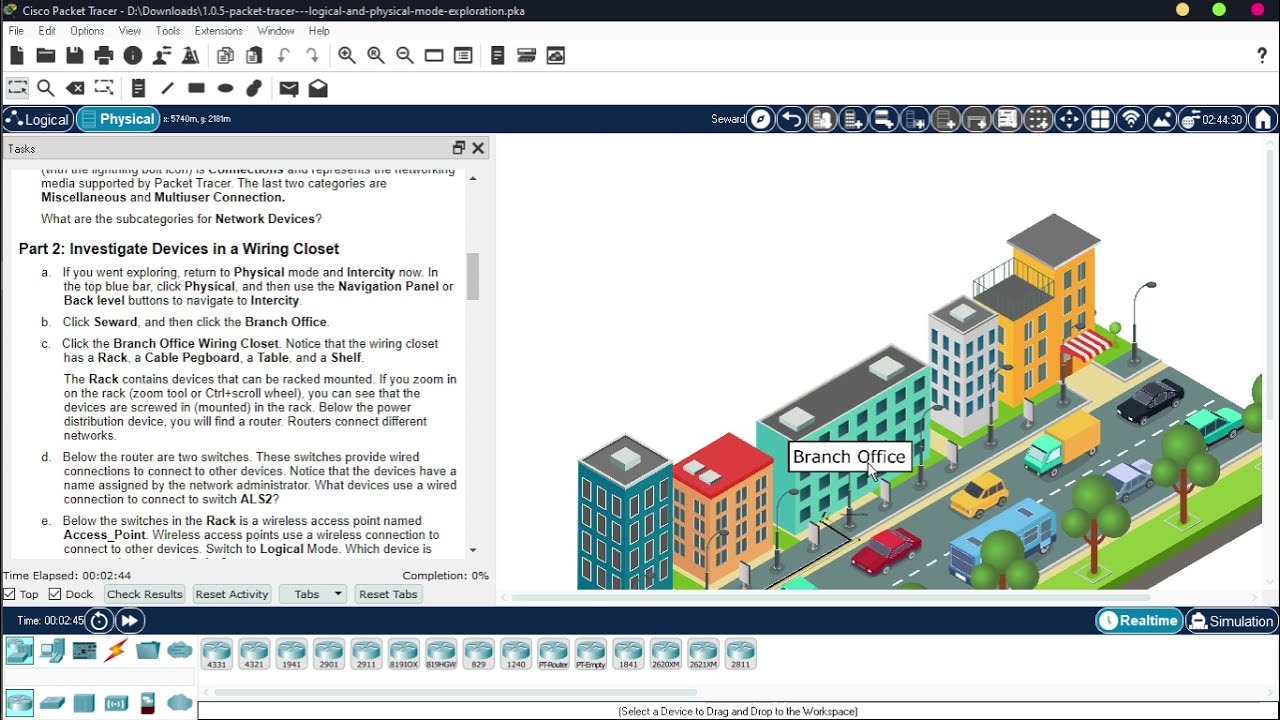This screenshot has width=1280, height=720.
Task: Select Switches subcategory icon
Action: tap(52, 703)
